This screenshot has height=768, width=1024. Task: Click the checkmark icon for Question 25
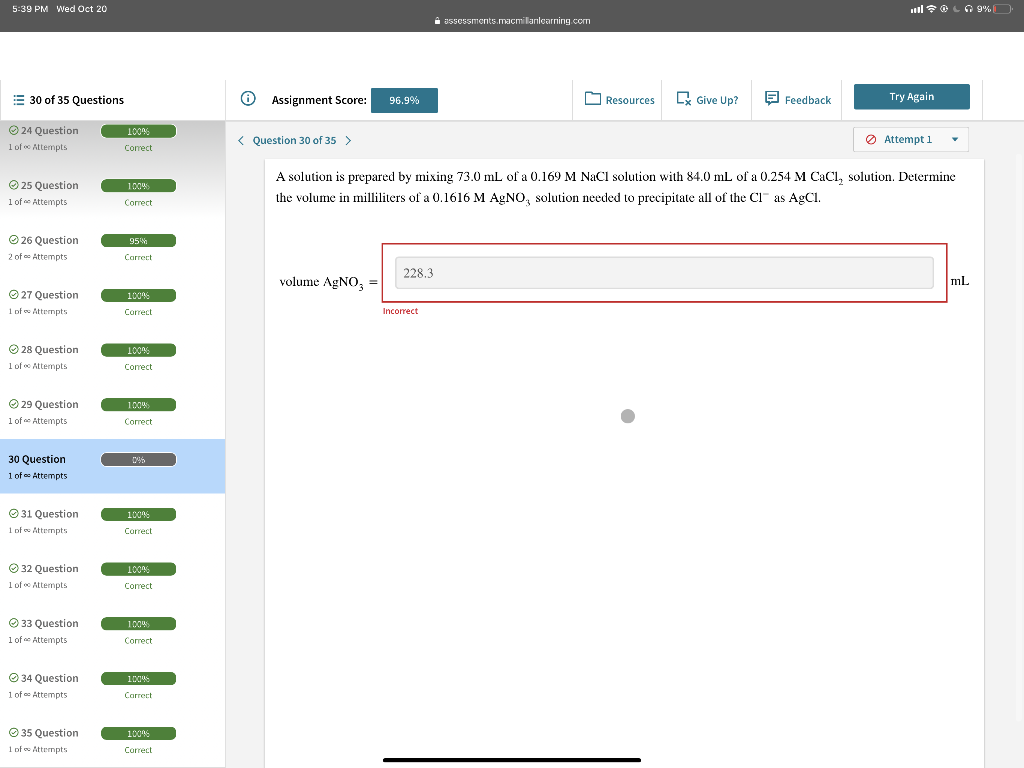(x=13, y=185)
